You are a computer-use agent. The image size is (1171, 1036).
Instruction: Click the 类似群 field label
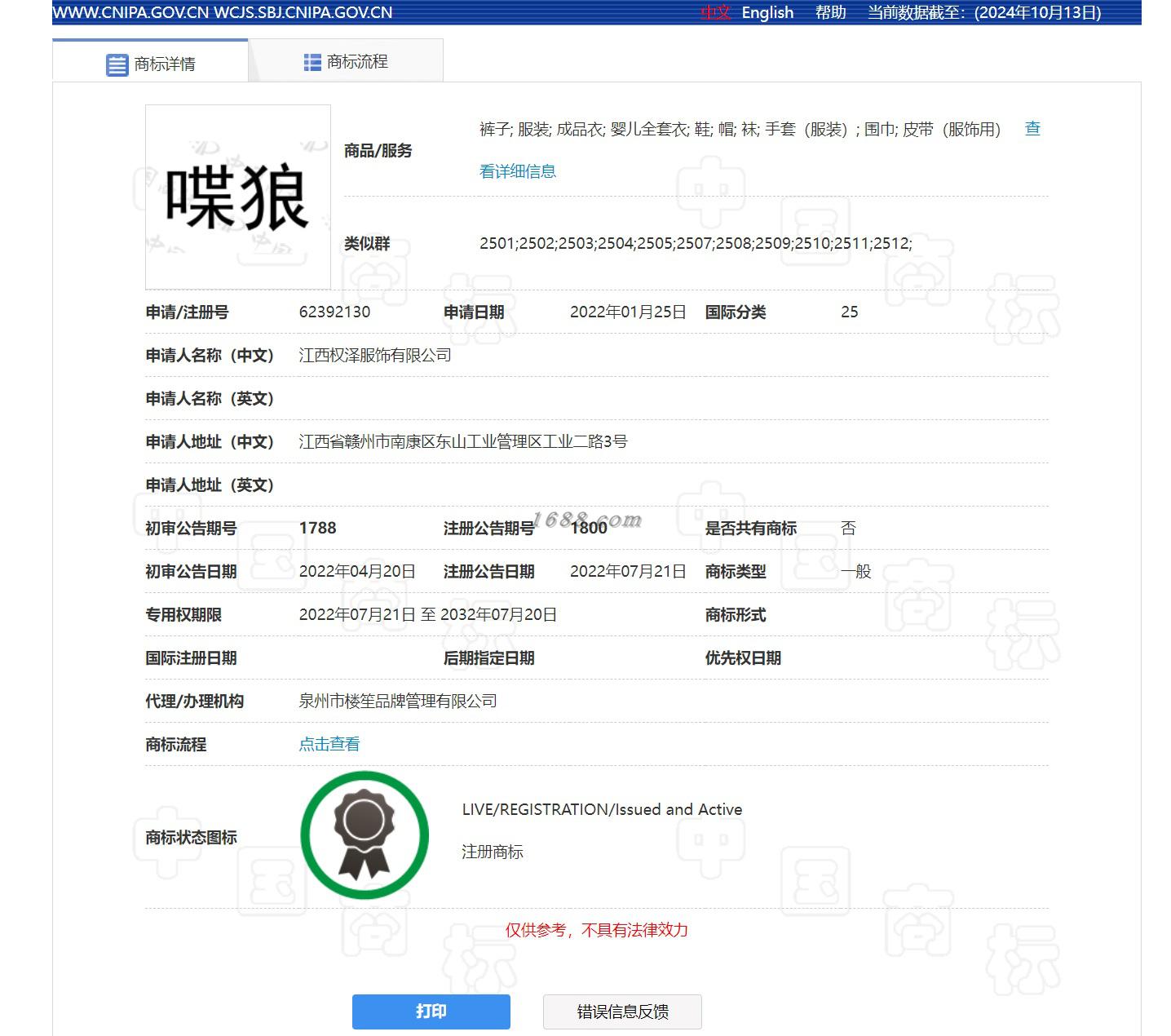point(367,243)
